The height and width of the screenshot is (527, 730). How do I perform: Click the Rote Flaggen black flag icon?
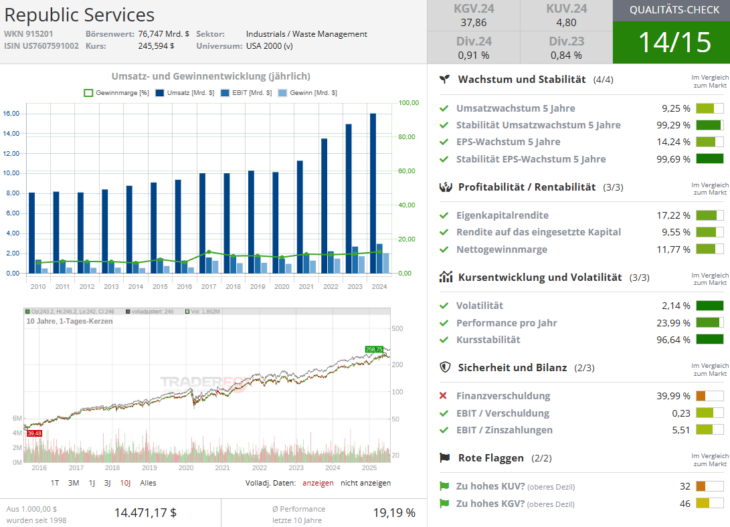445,458
